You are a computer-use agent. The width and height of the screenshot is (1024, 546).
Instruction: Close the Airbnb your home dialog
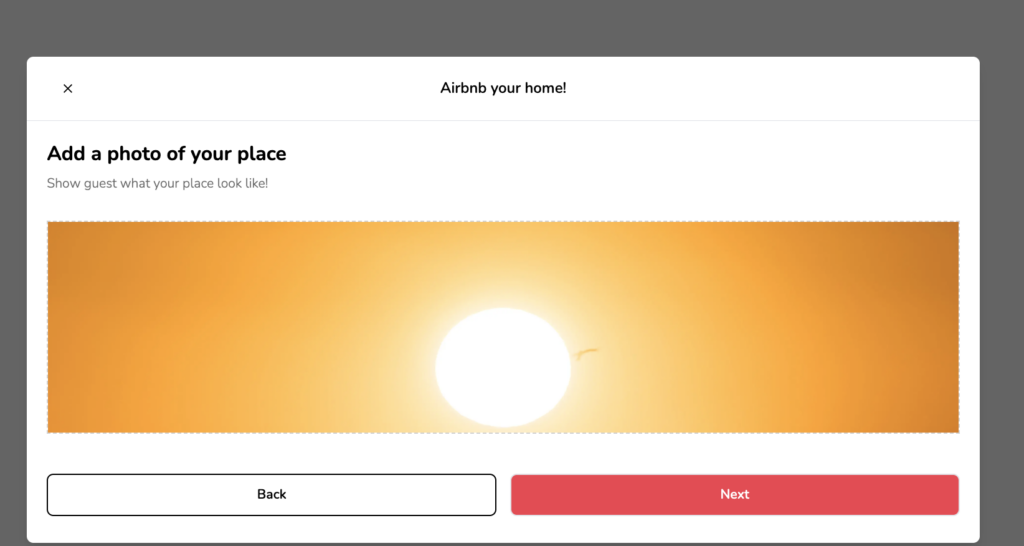click(x=68, y=88)
